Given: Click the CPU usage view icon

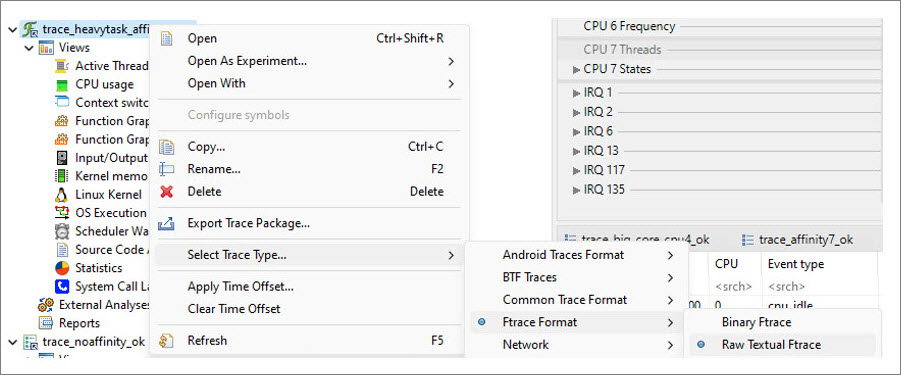Looking at the screenshot, I should [x=61, y=84].
